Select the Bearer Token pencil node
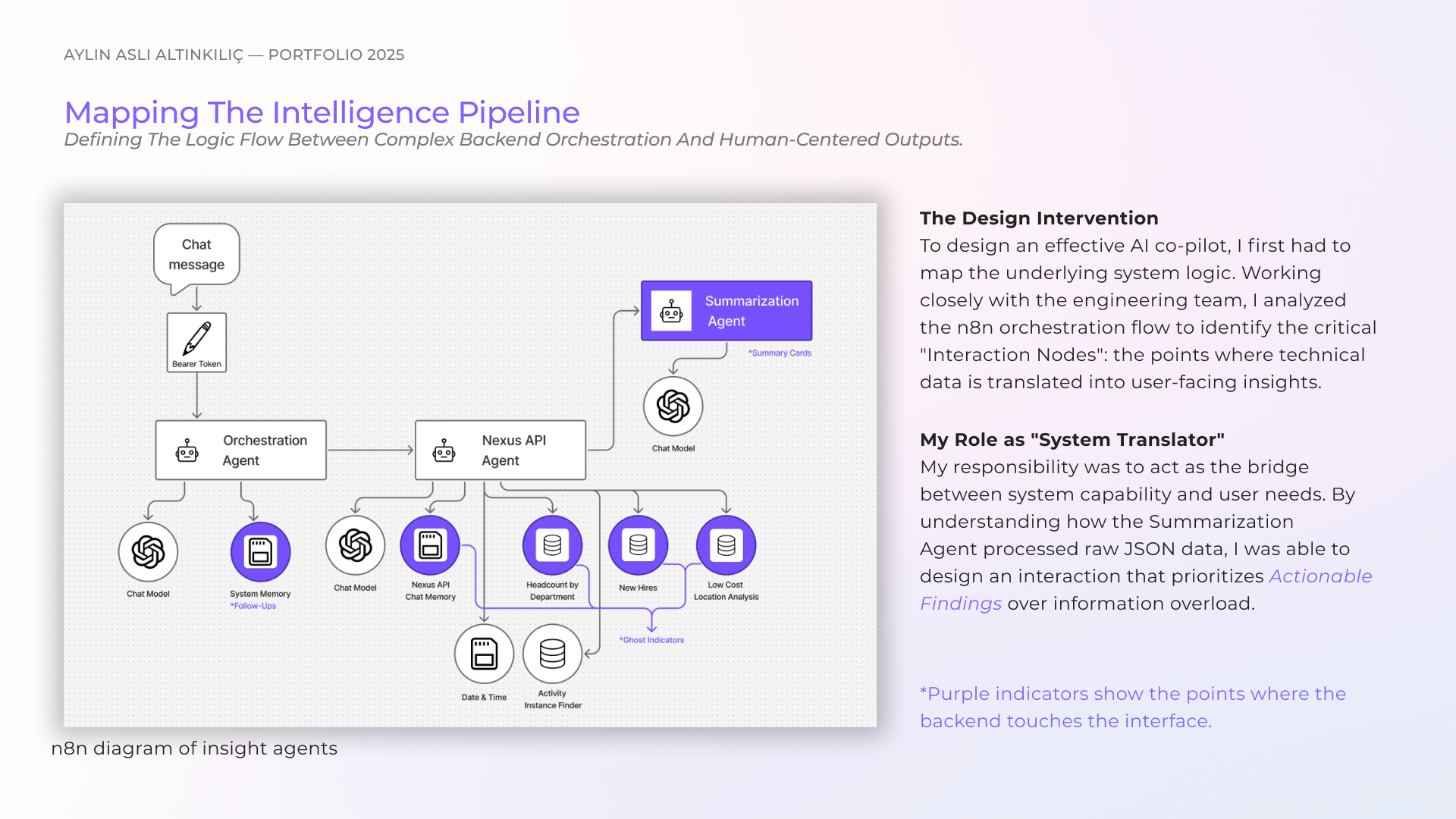The width and height of the screenshot is (1456, 819). pos(196,342)
